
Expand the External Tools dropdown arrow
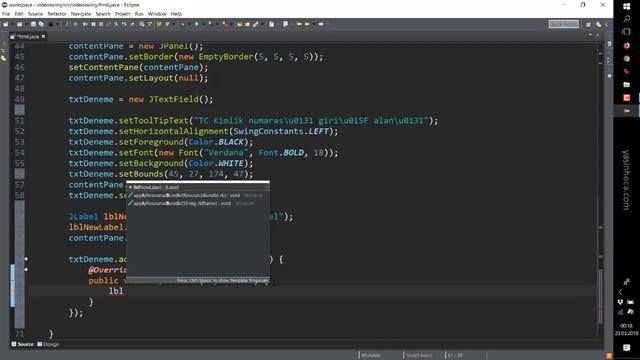(x=231, y=24)
